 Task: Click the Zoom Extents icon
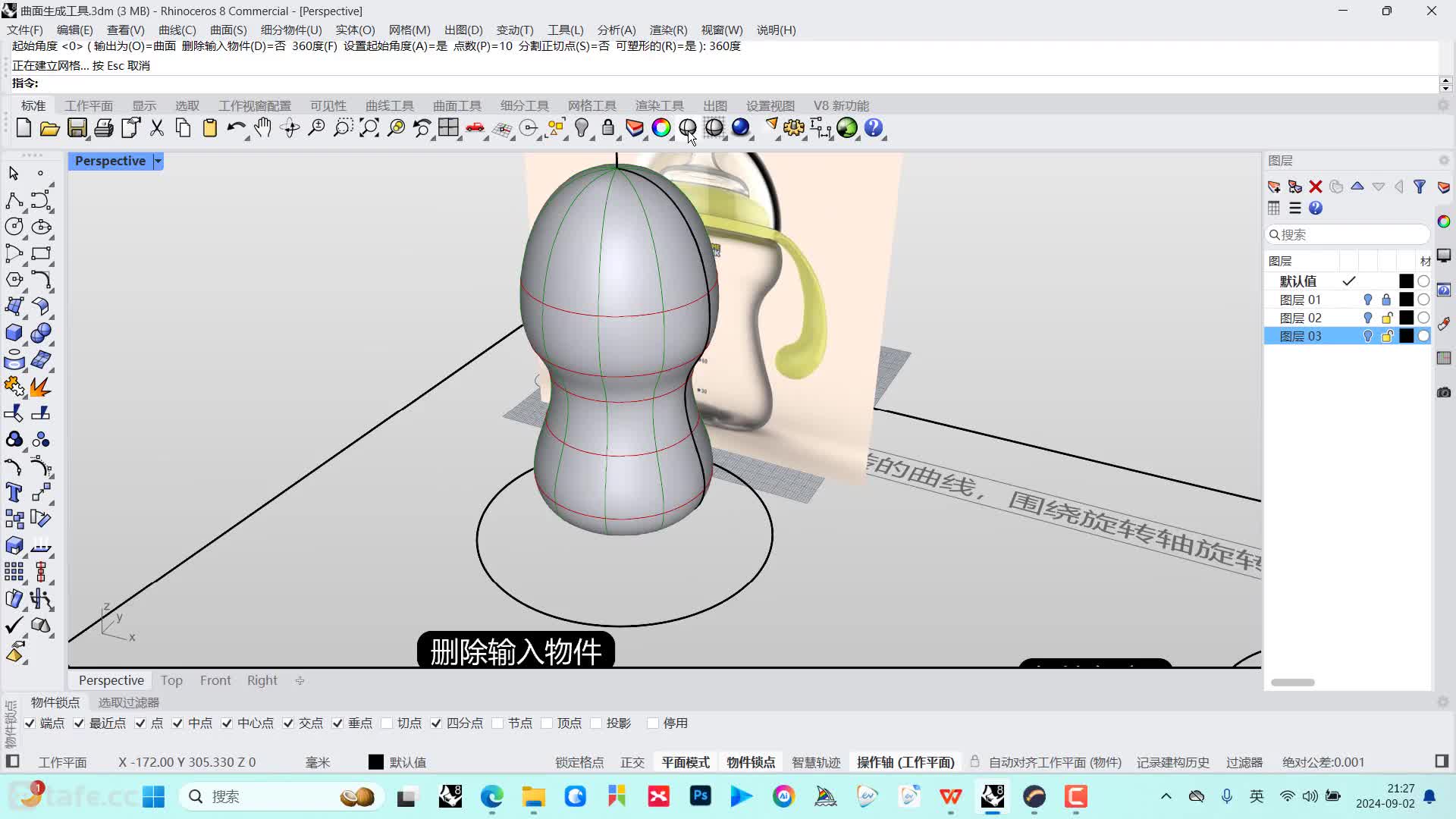tap(369, 128)
